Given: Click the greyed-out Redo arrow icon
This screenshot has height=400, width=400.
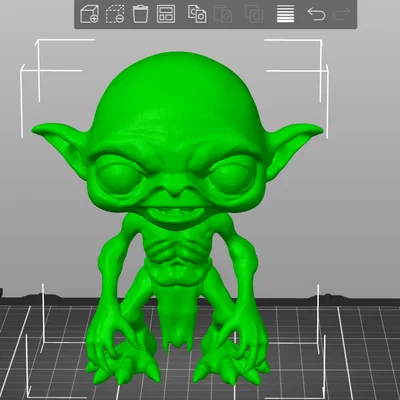Looking at the screenshot, I should [342, 13].
